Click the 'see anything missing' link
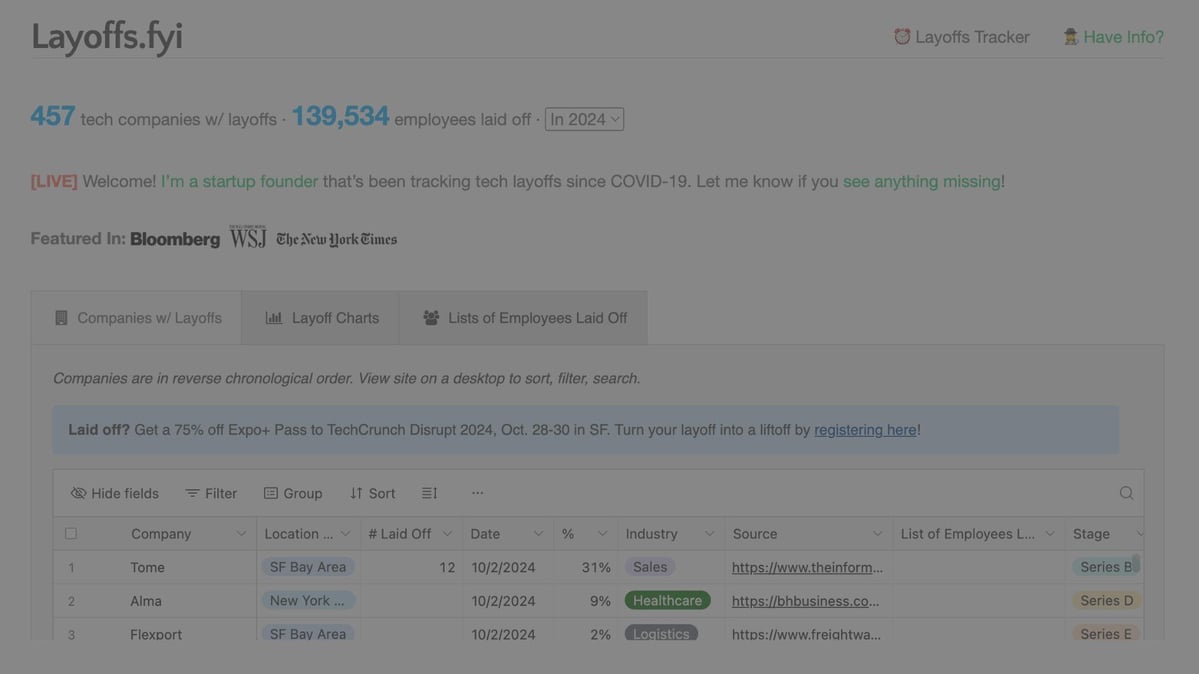This screenshot has height=674, width=1199. tap(921, 181)
